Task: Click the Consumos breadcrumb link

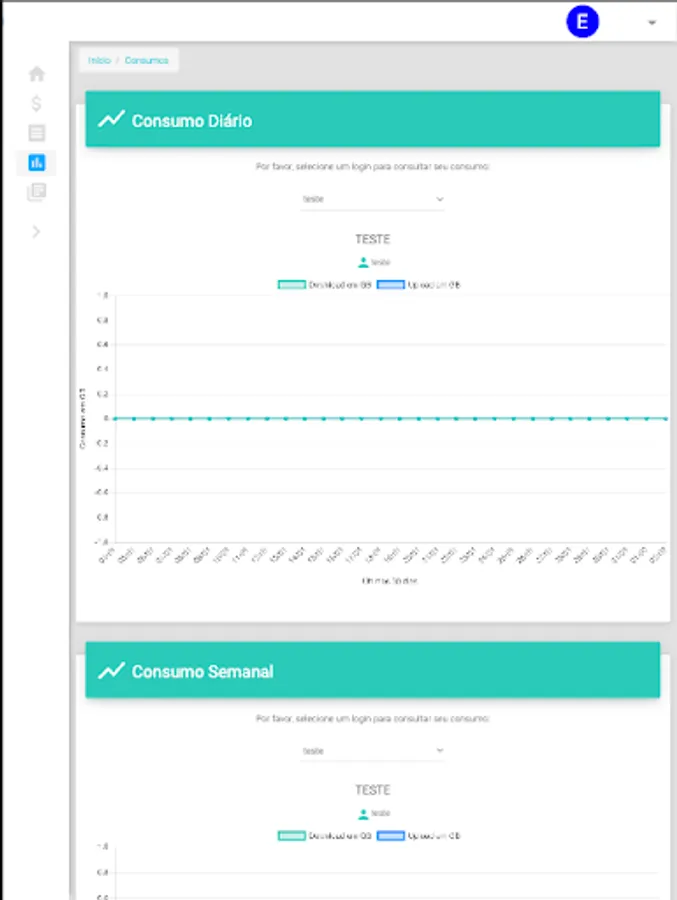Action: [146, 60]
